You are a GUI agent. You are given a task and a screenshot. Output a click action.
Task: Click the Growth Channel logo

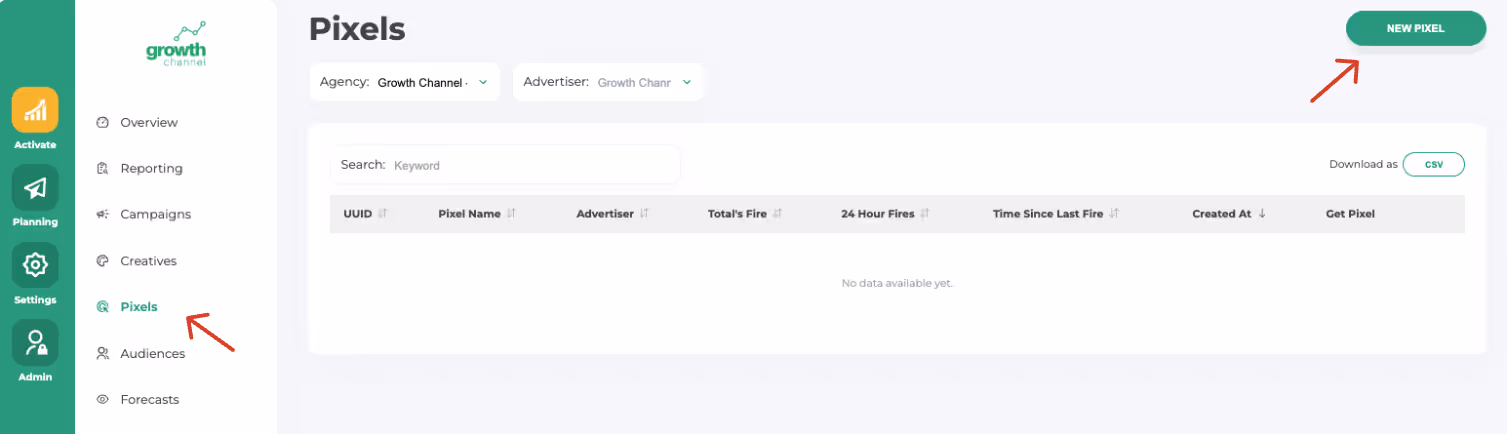tap(176, 43)
